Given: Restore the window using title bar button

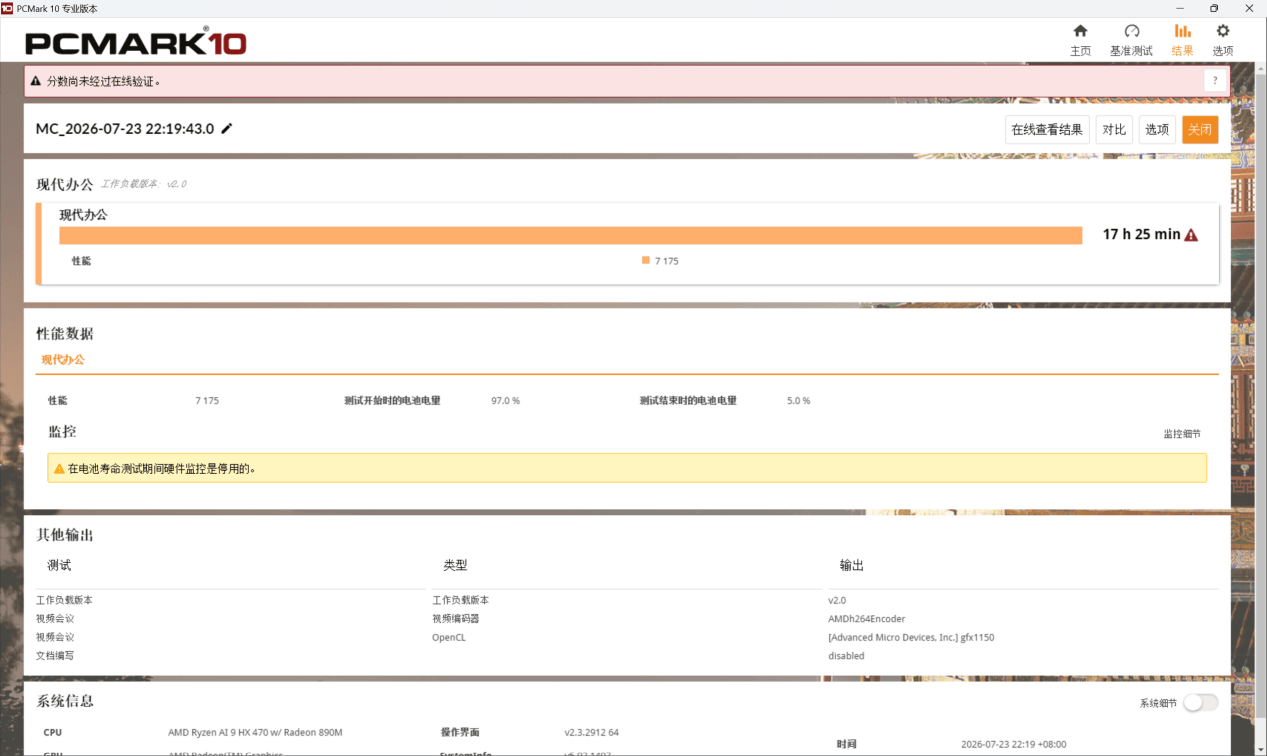Looking at the screenshot, I should click(1214, 8).
